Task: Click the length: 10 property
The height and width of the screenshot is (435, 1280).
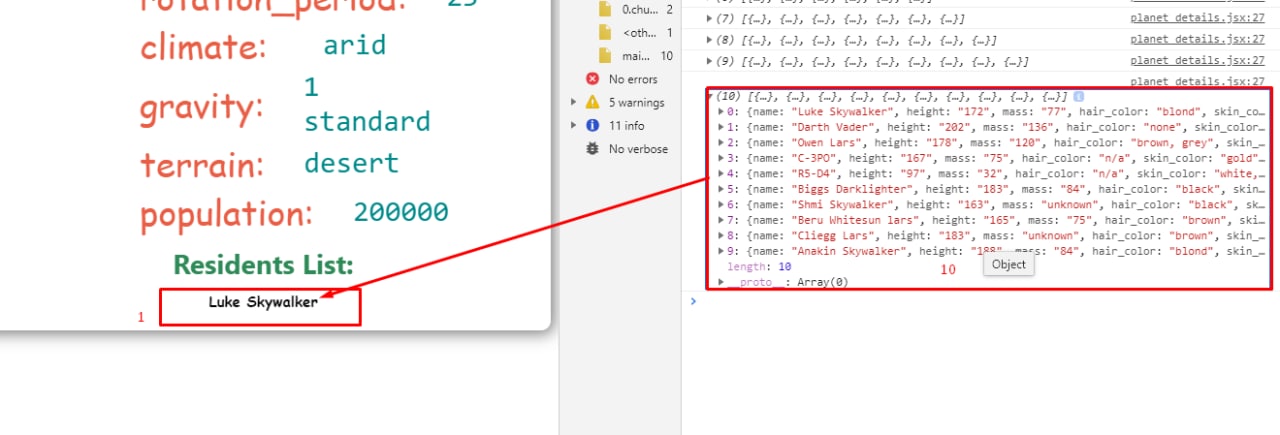Action: point(759,267)
